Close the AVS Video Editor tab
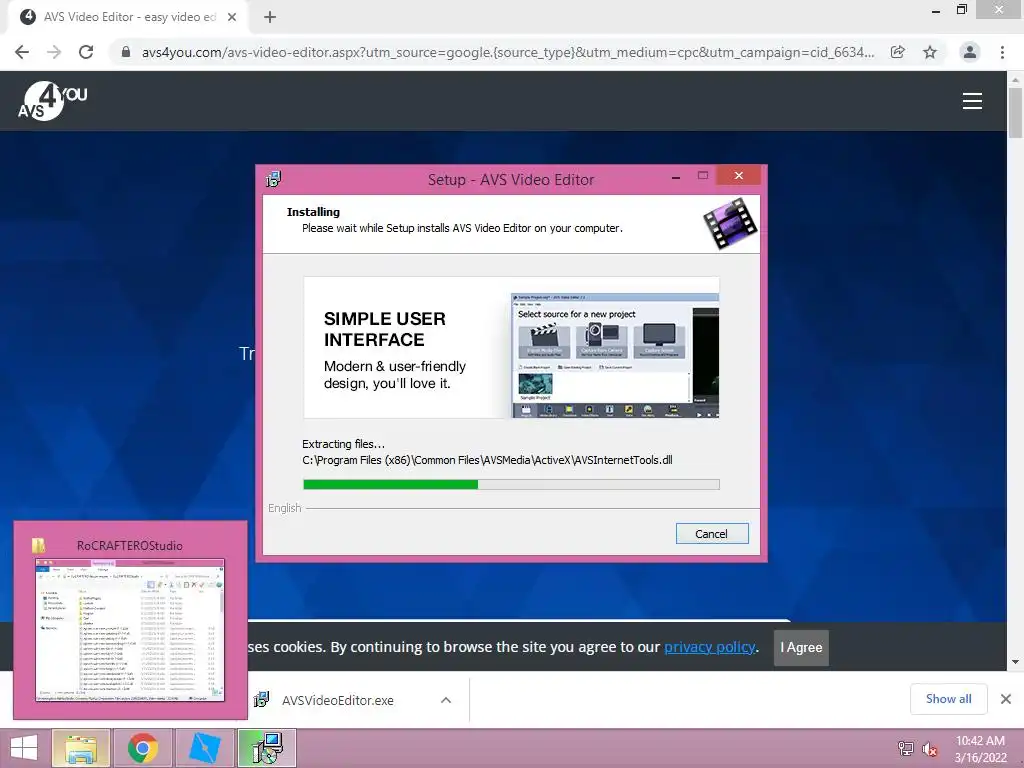Screen dimensions: 1024x768 tap(232, 17)
